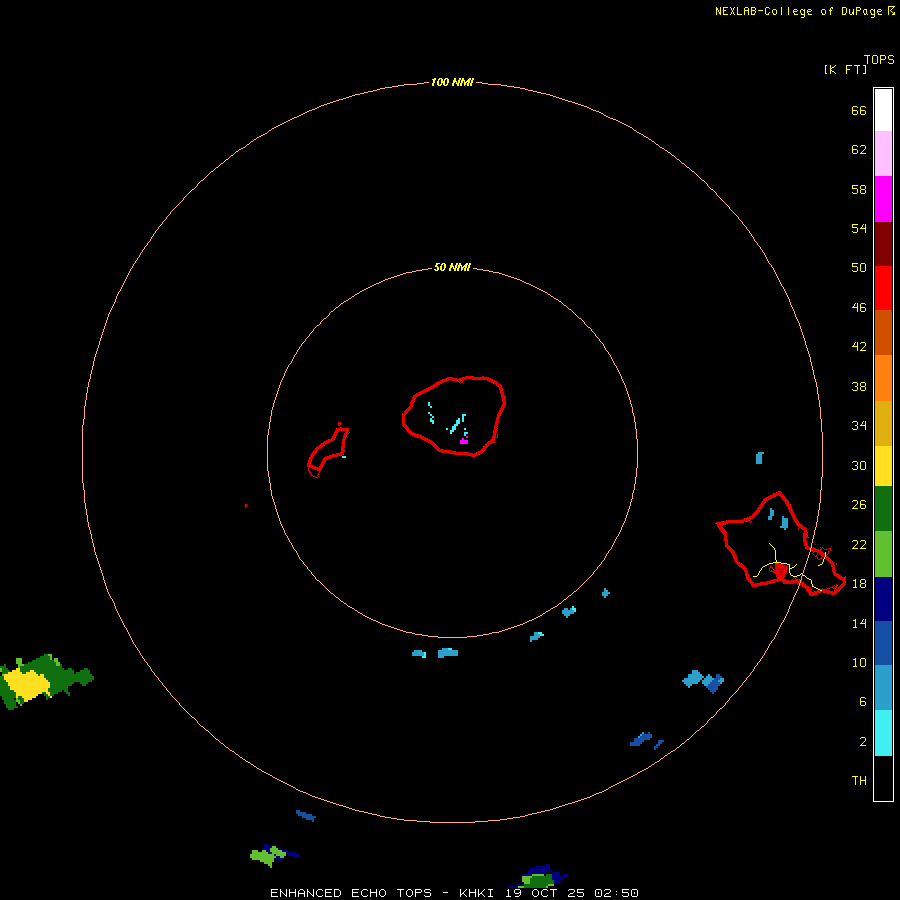Viewport: 900px width, 900px height.
Task: Click the legend value 50
Action: 859,267
